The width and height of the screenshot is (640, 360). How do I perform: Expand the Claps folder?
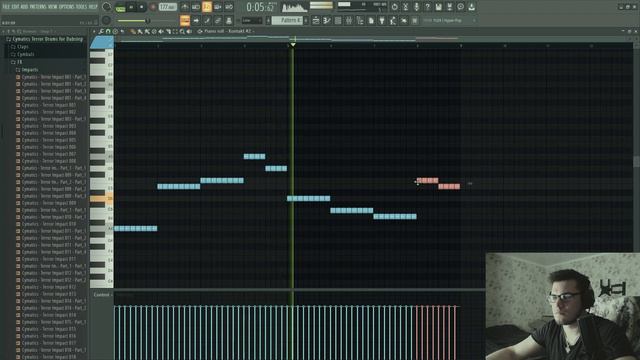pyautogui.click(x=20, y=47)
